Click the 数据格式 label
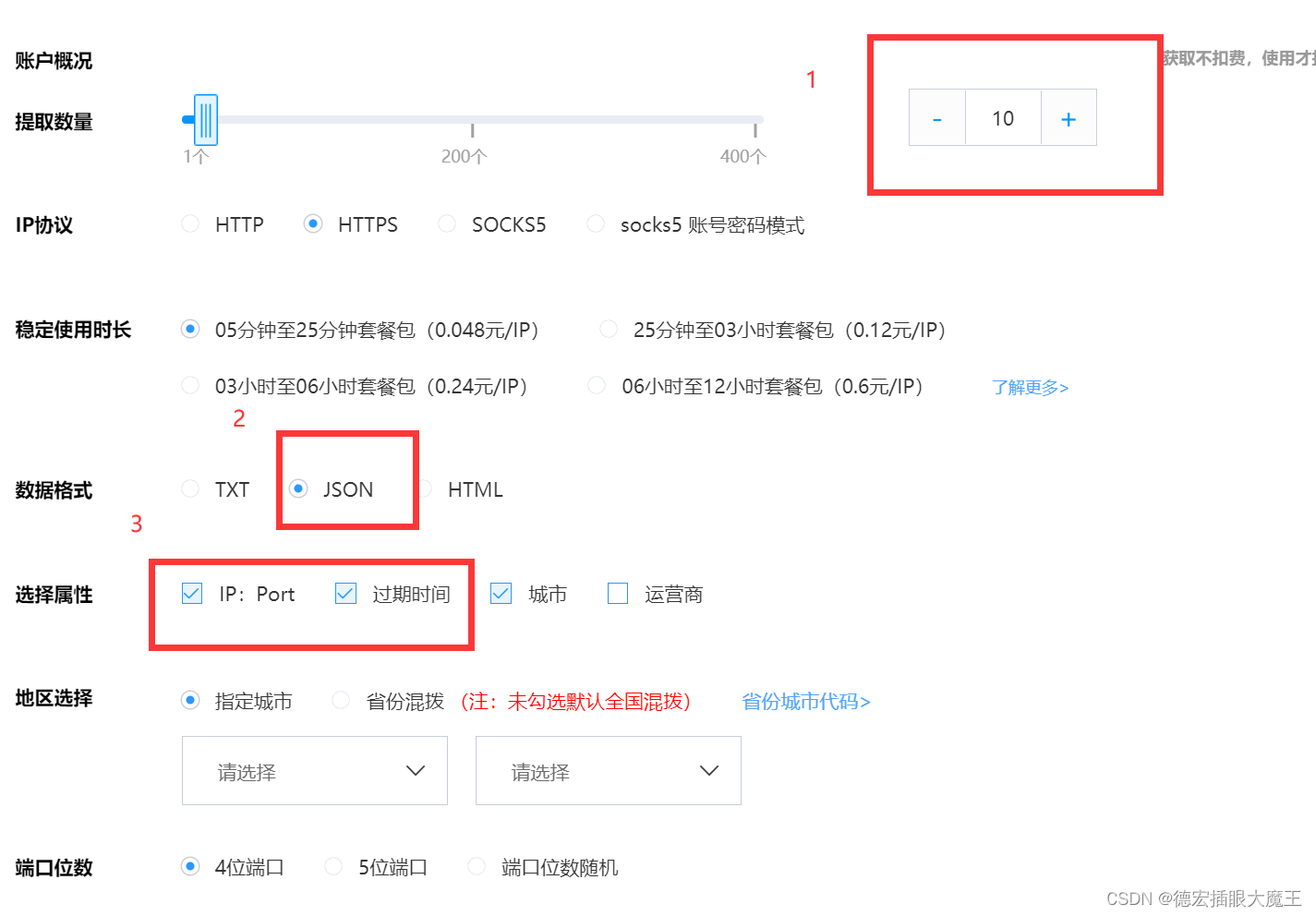The image size is (1316, 916). tap(54, 490)
